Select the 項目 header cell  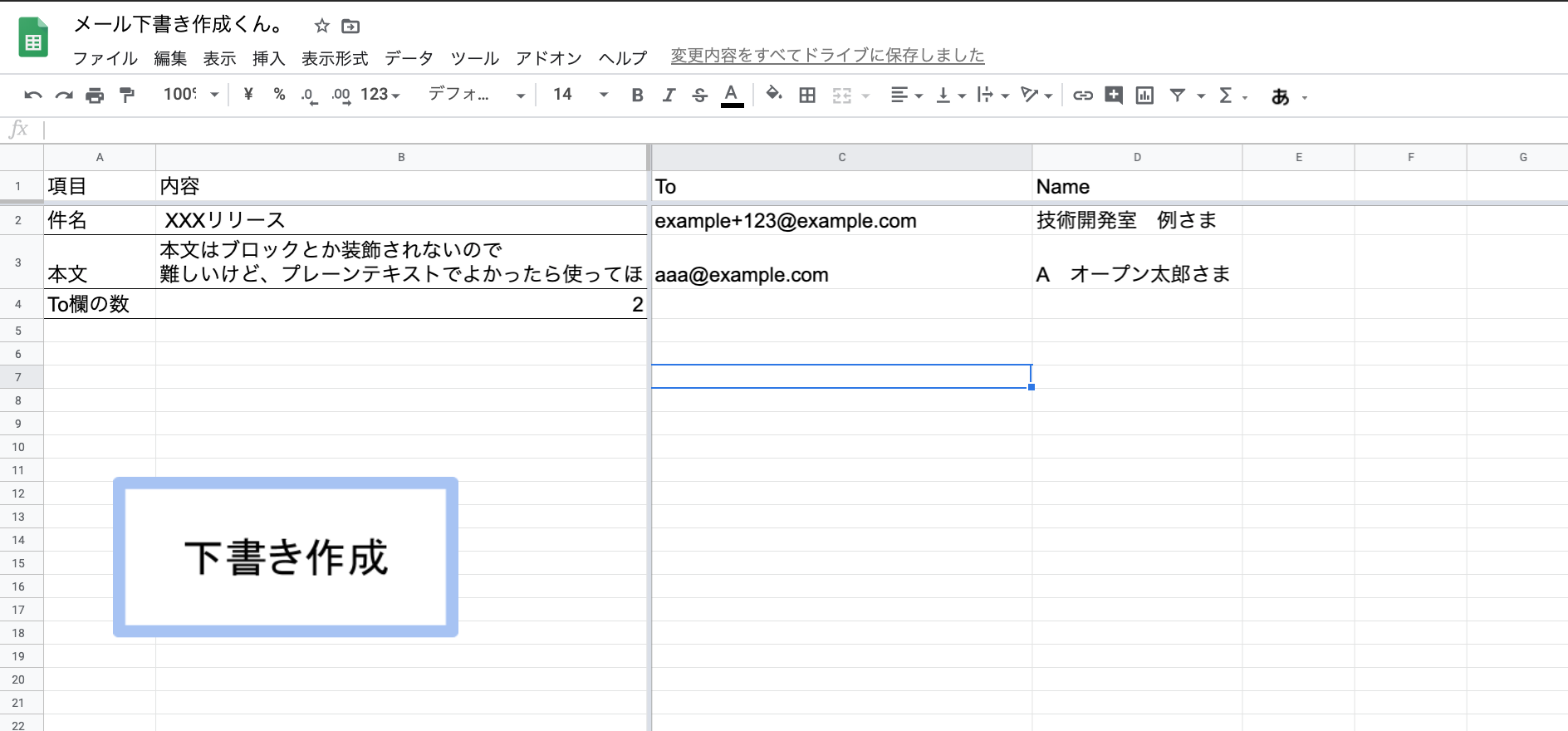pos(100,186)
